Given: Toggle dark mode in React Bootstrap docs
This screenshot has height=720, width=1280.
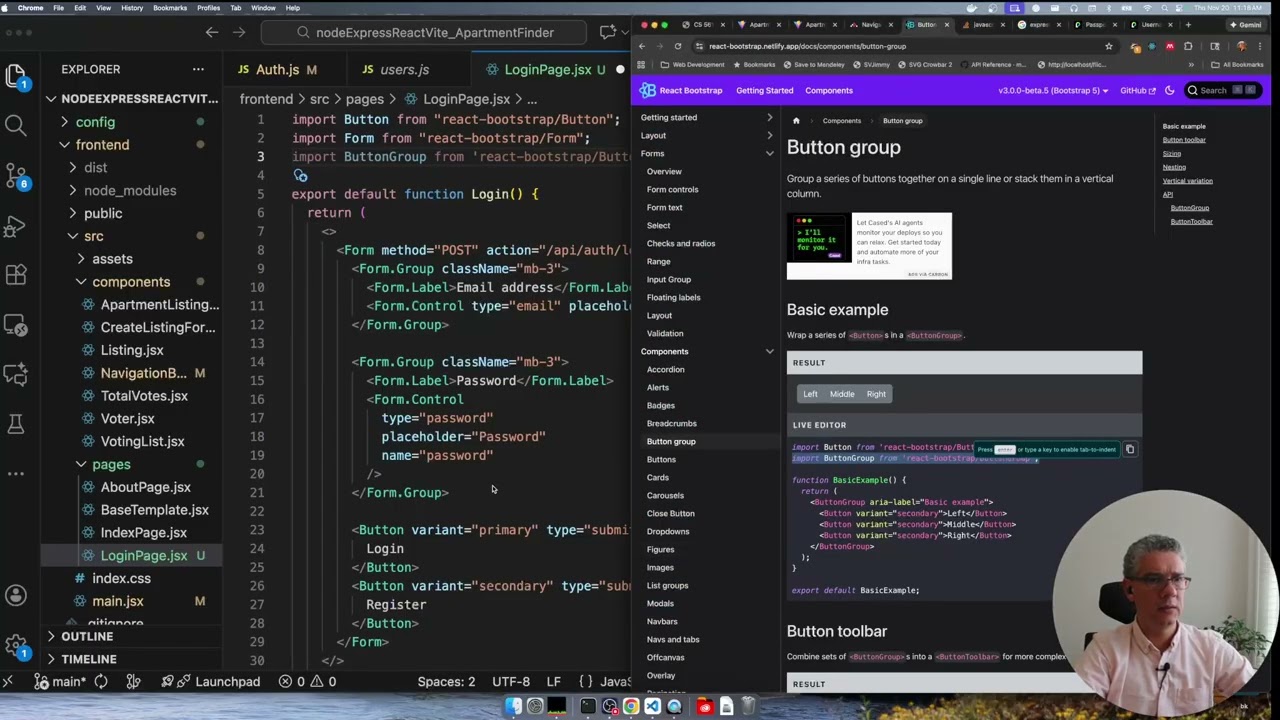Looking at the screenshot, I should pyautogui.click(x=1170, y=91).
